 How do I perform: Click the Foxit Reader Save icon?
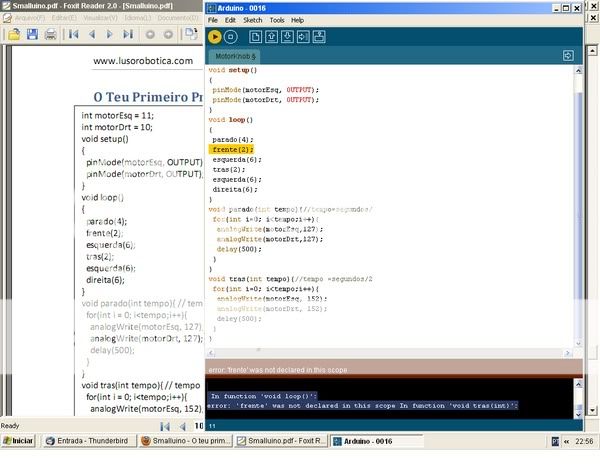pyautogui.click(x=32, y=34)
